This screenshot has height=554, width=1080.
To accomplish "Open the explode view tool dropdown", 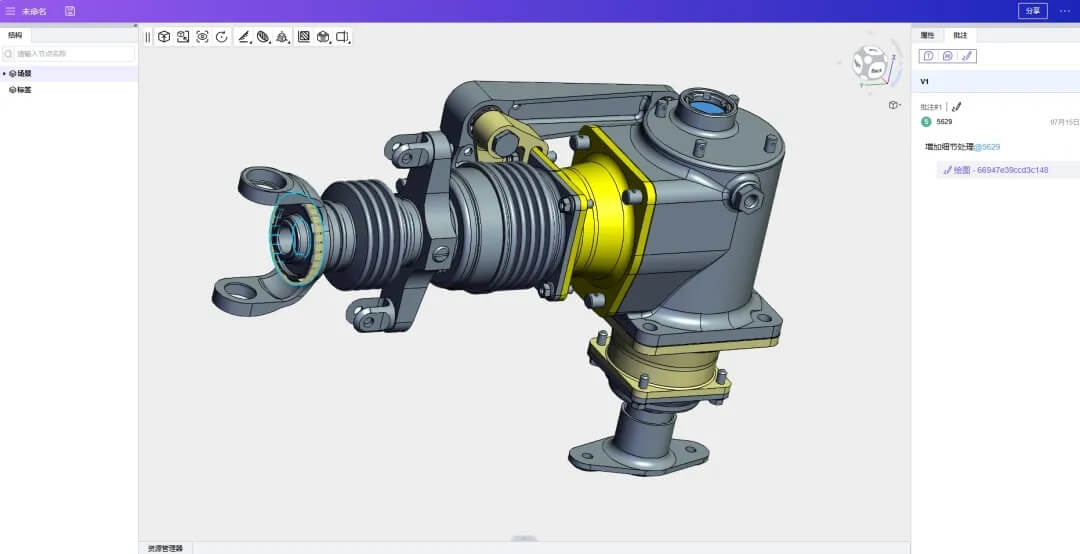I will (x=282, y=37).
